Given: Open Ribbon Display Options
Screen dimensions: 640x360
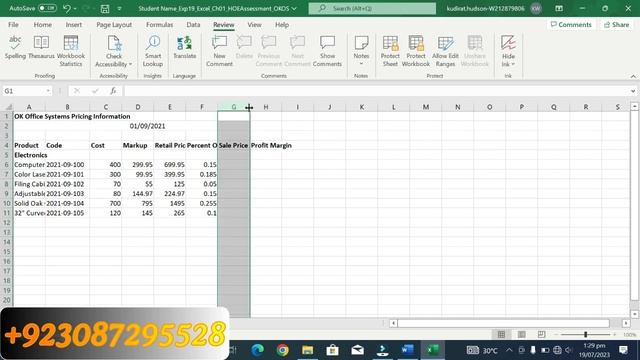Looking at the screenshot, I should click(559, 8).
